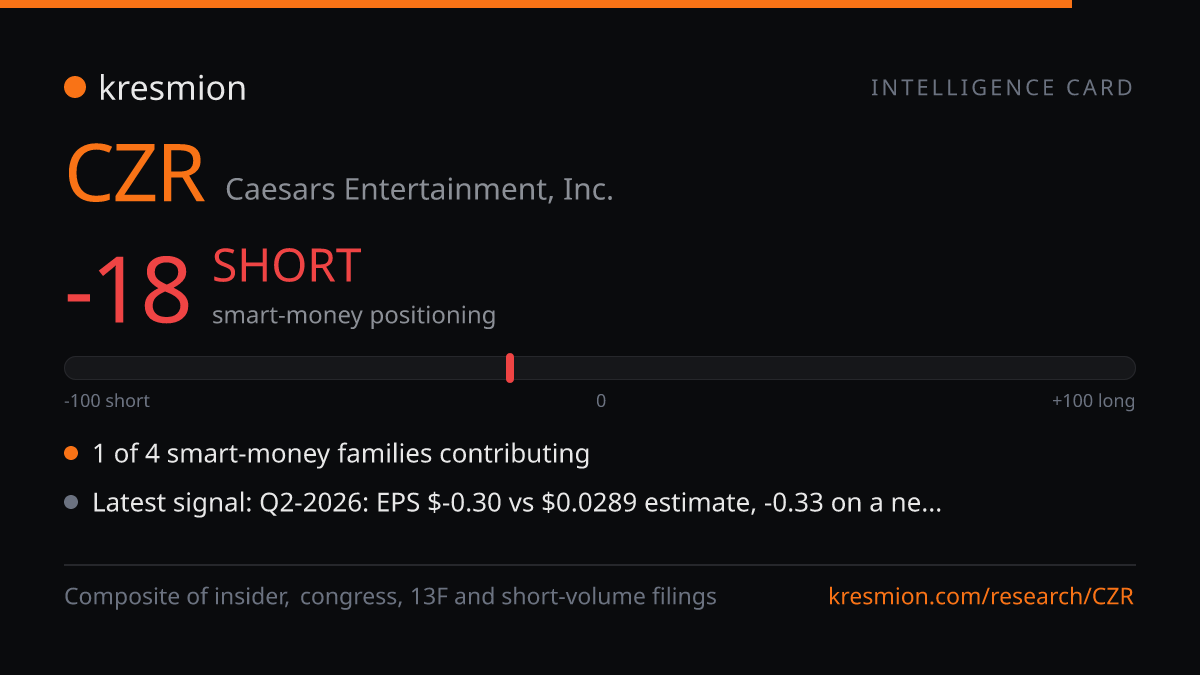Click the orange kresmion logo dot
Screen dimensions: 1200x675
tap(75, 88)
